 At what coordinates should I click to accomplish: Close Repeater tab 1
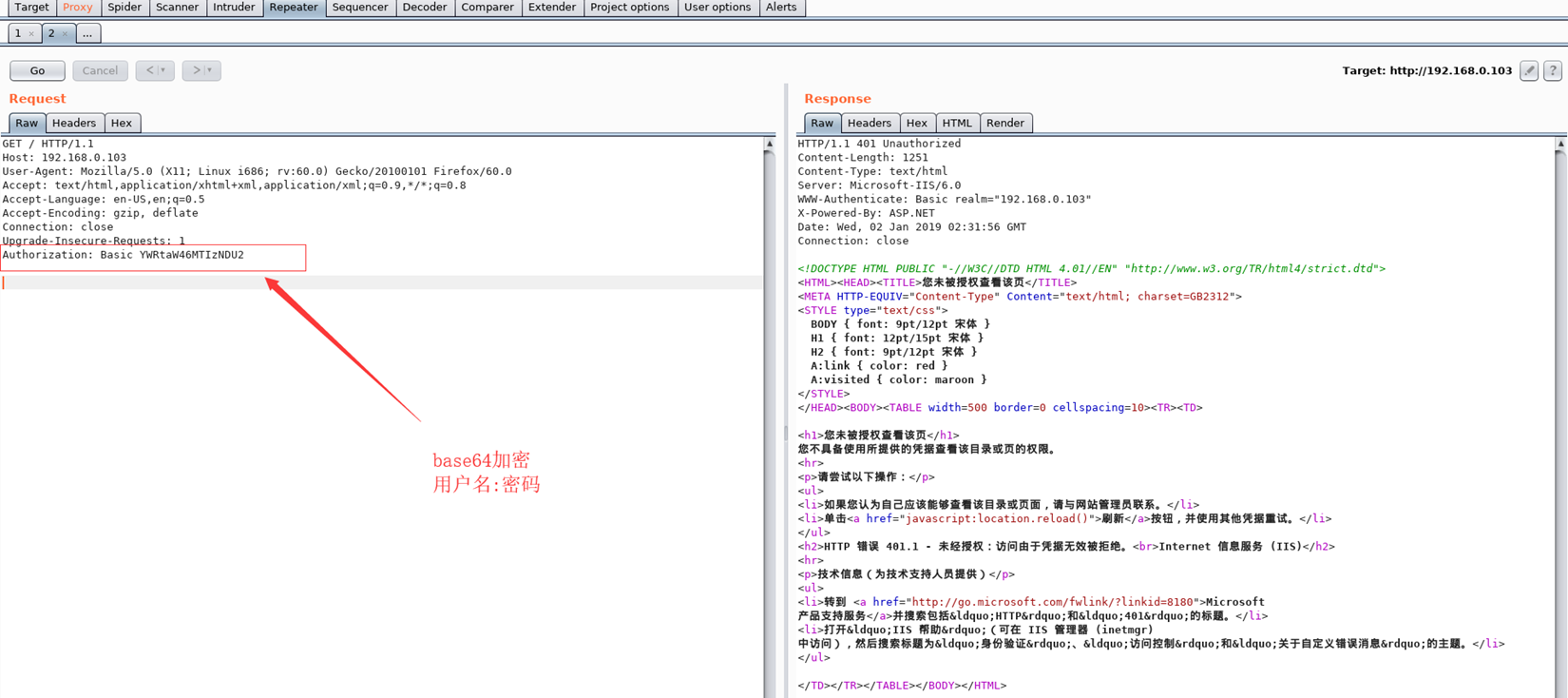(x=31, y=34)
